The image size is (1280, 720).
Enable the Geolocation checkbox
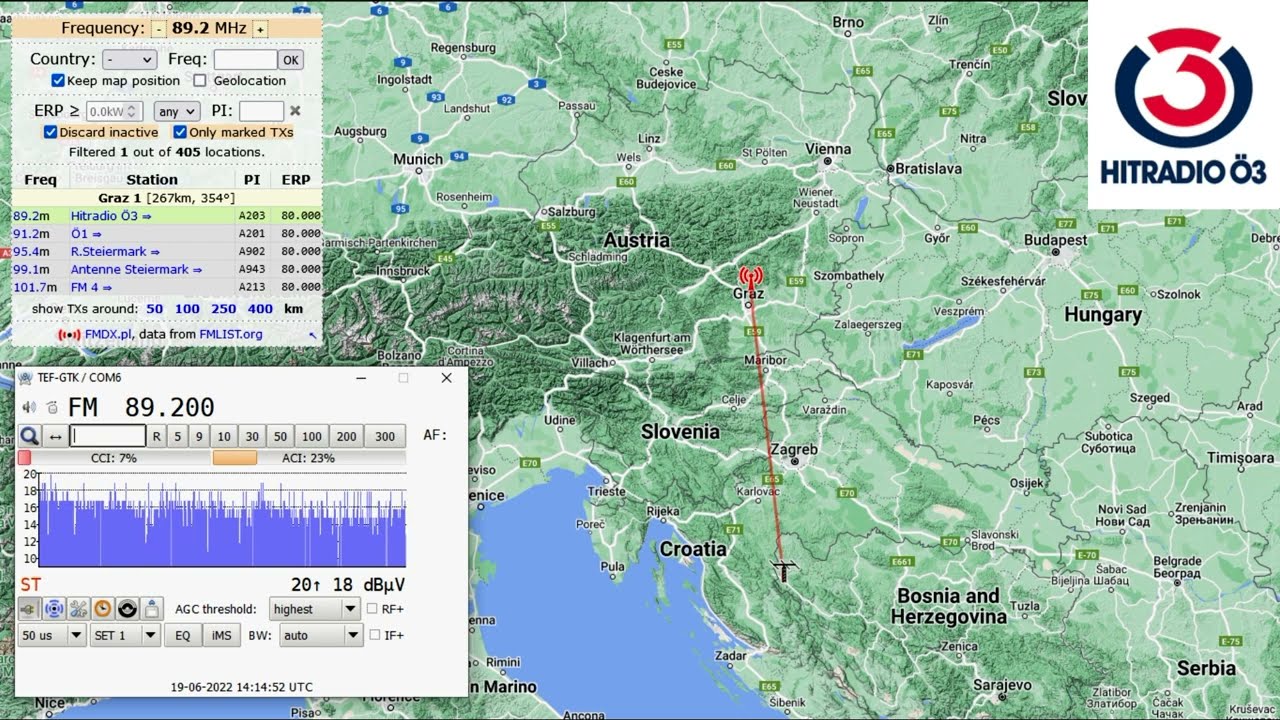(200, 81)
